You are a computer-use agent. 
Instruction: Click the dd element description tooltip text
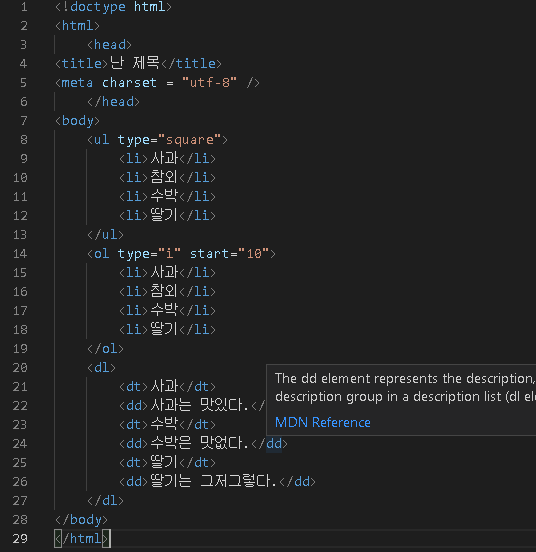(x=405, y=388)
